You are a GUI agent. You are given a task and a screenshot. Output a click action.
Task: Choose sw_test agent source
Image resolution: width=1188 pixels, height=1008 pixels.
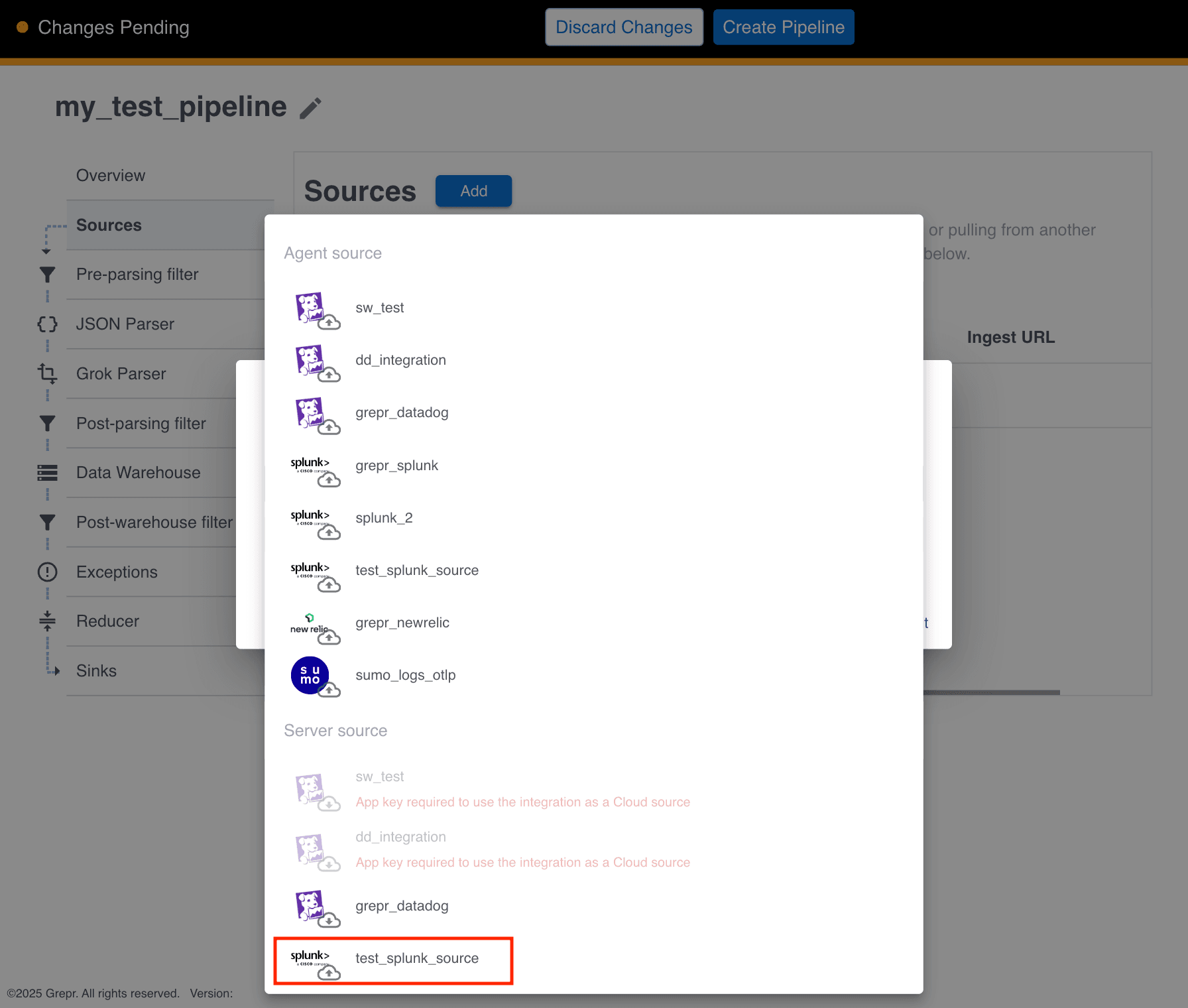coord(593,308)
